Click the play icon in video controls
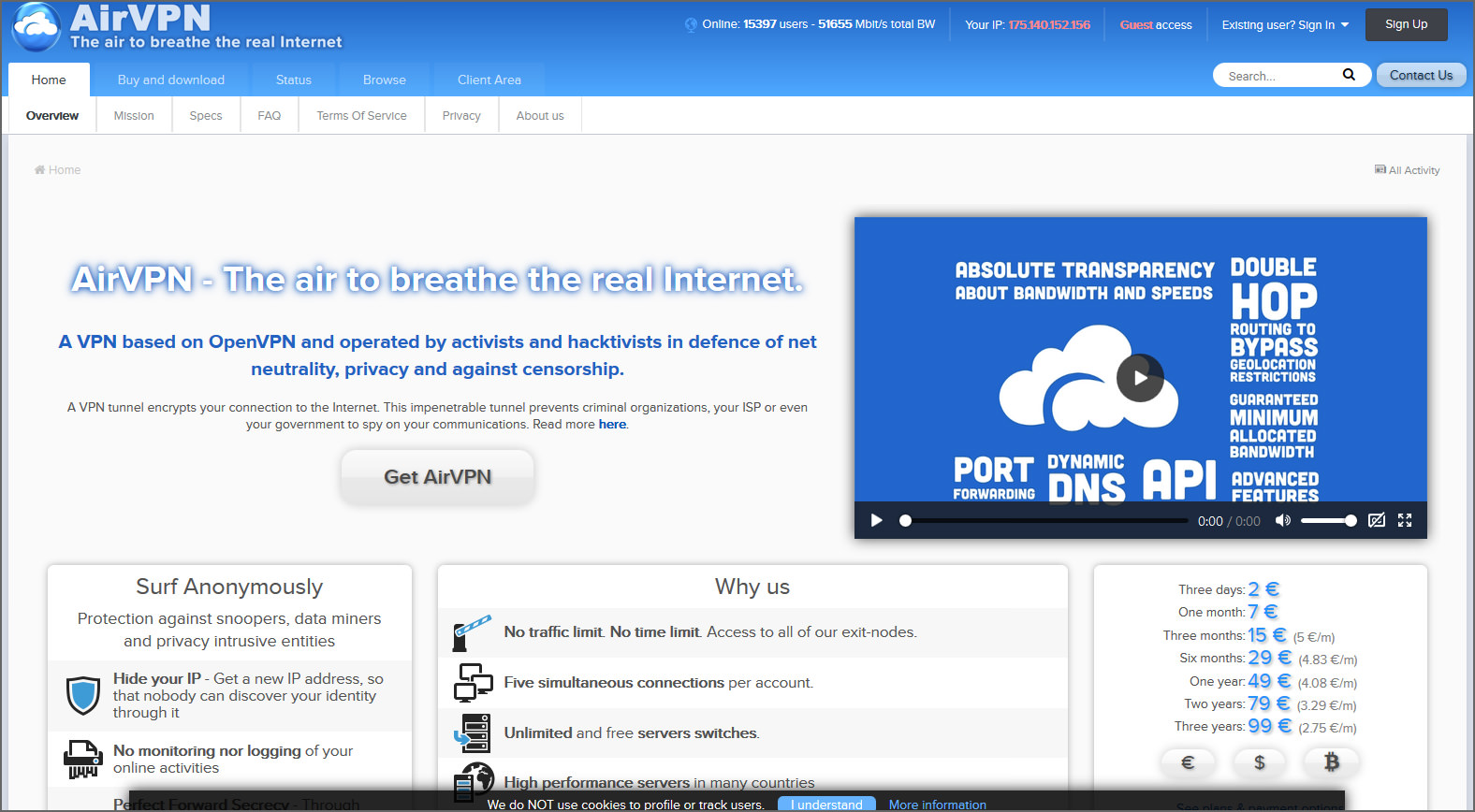This screenshot has height=812, width=1475. click(x=876, y=520)
